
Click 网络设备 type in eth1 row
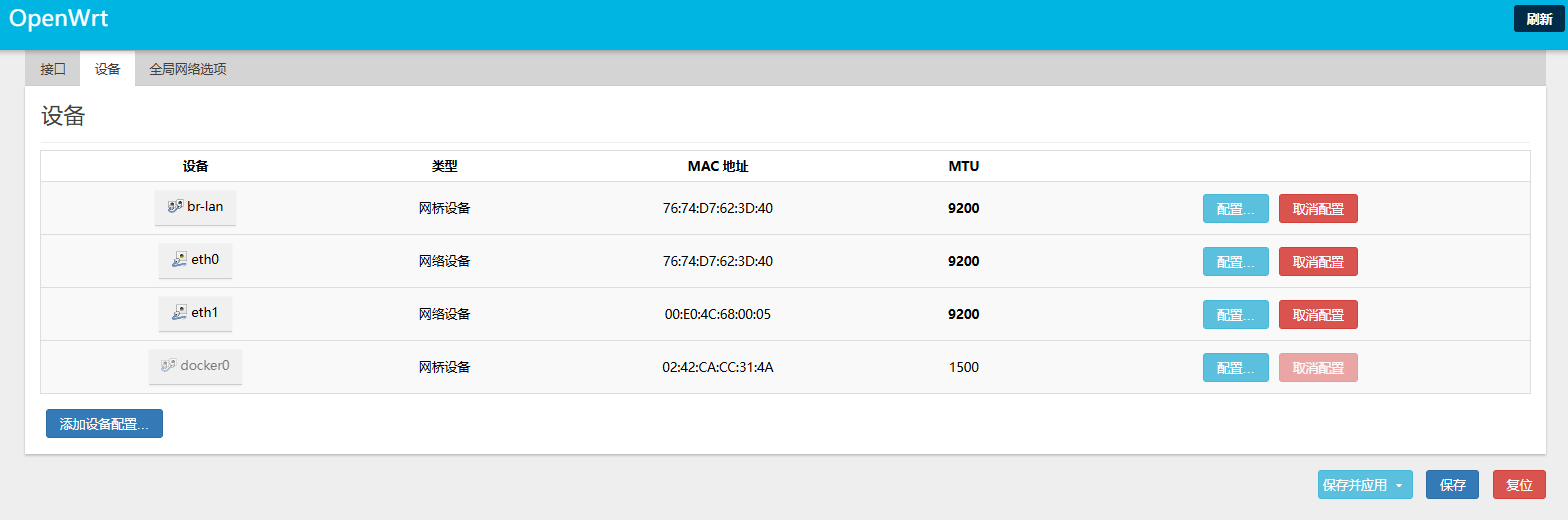(x=444, y=314)
